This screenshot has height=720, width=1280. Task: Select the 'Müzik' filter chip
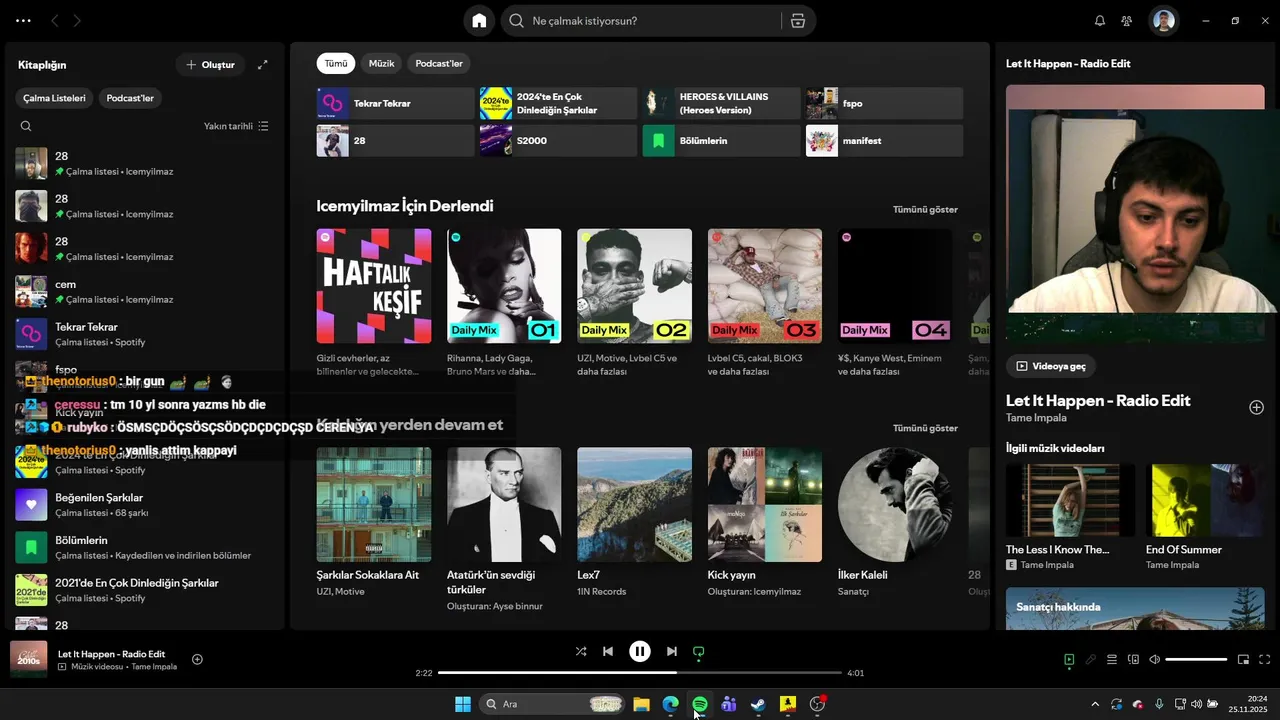point(382,63)
